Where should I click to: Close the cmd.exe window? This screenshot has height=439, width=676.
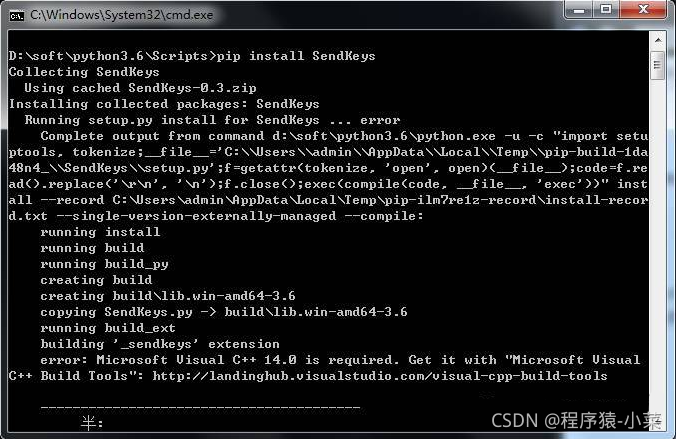[x=643, y=9]
